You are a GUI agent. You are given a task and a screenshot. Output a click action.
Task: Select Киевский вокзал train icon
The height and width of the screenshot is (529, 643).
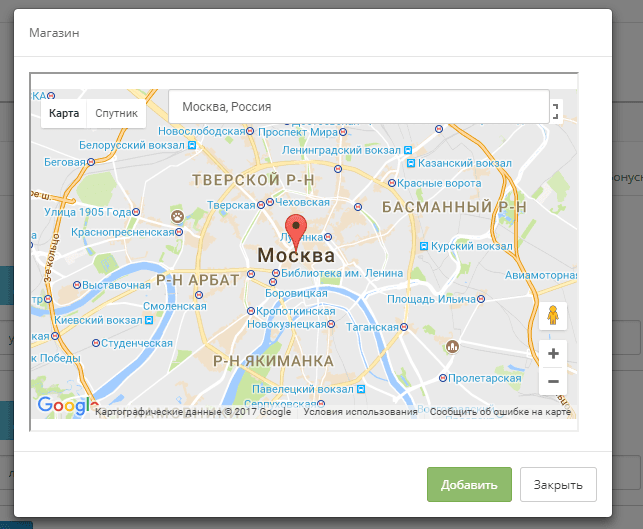click(x=149, y=320)
